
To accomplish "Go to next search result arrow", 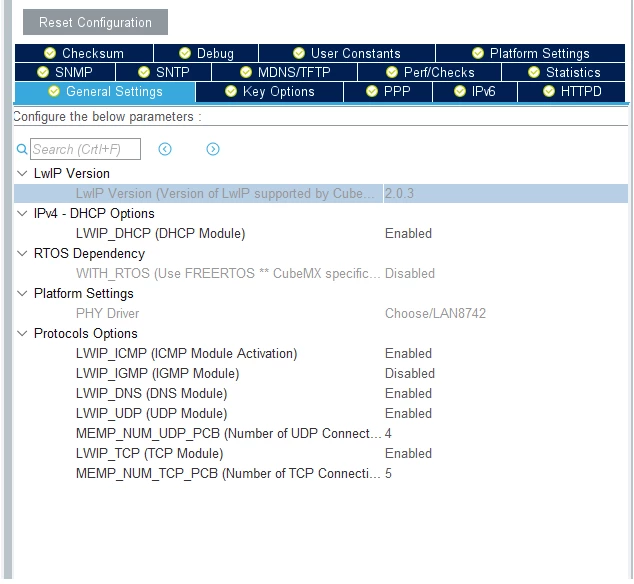I will (213, 149).
